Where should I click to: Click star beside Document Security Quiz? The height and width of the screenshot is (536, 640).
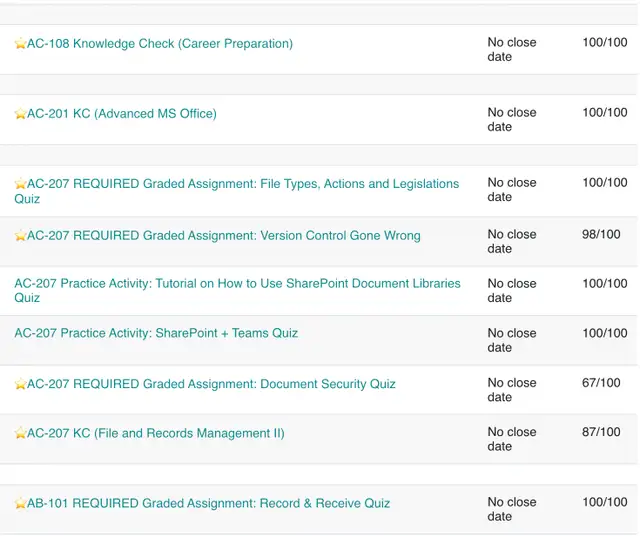[20, 384]
